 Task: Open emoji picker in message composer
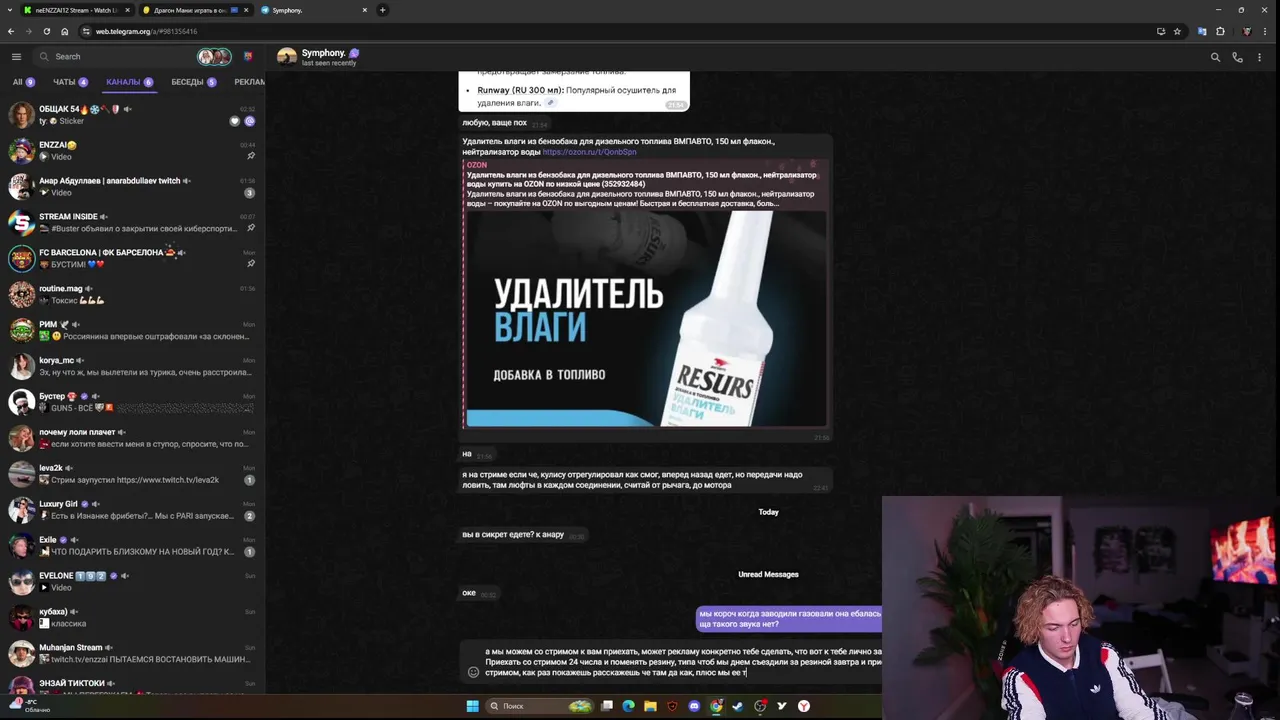473,672
